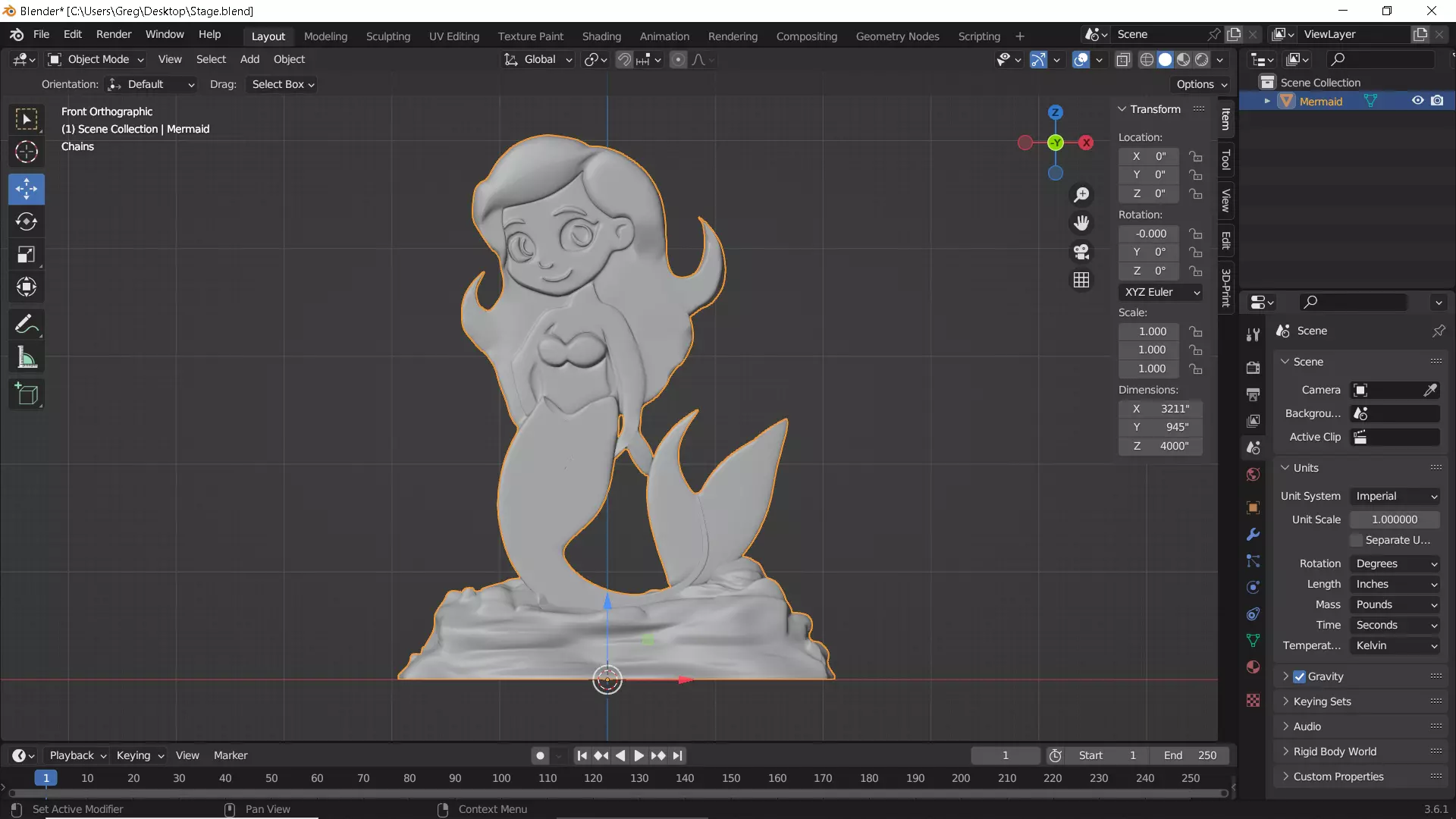Toggle timeline auto keying record button
The height and width of the screenshot is (819, 1456).
tap(540, 755)
